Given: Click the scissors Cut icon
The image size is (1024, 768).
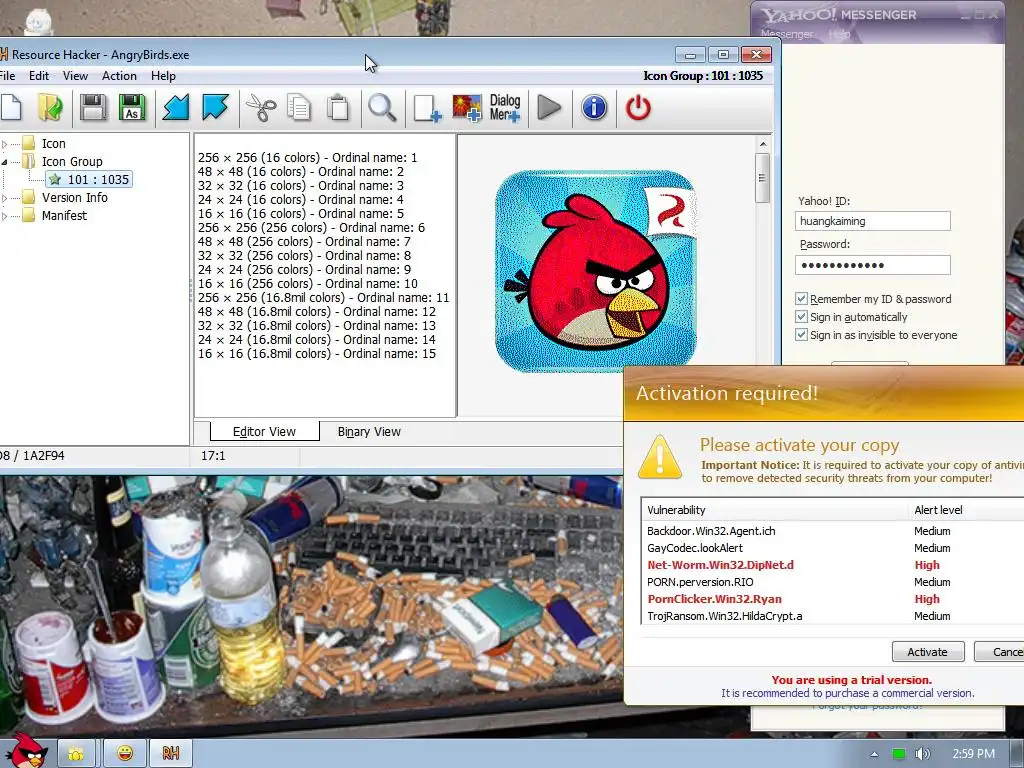Looking at the screenshot, I should tap(261, 108).
